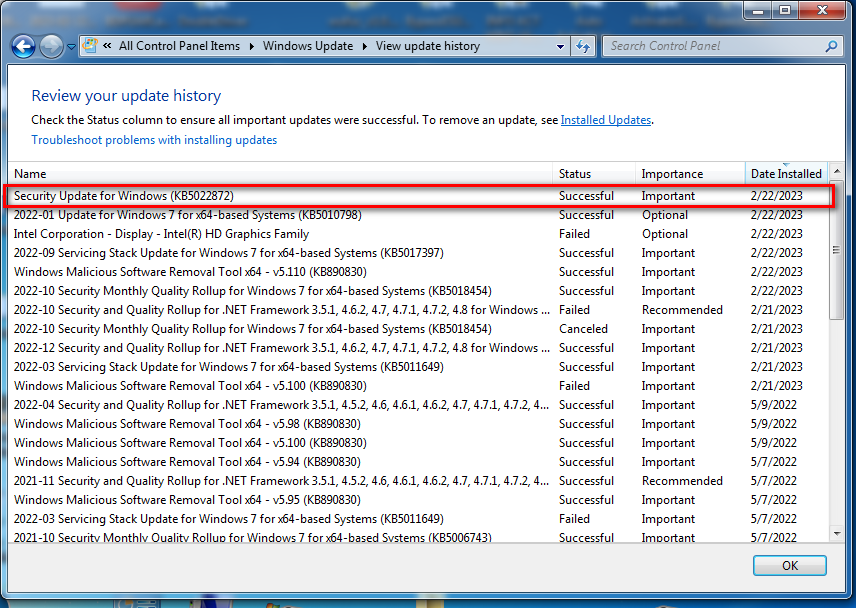Click the scrollbar up arrow
This screenshot has height=608, width=856.
[837, 172]
